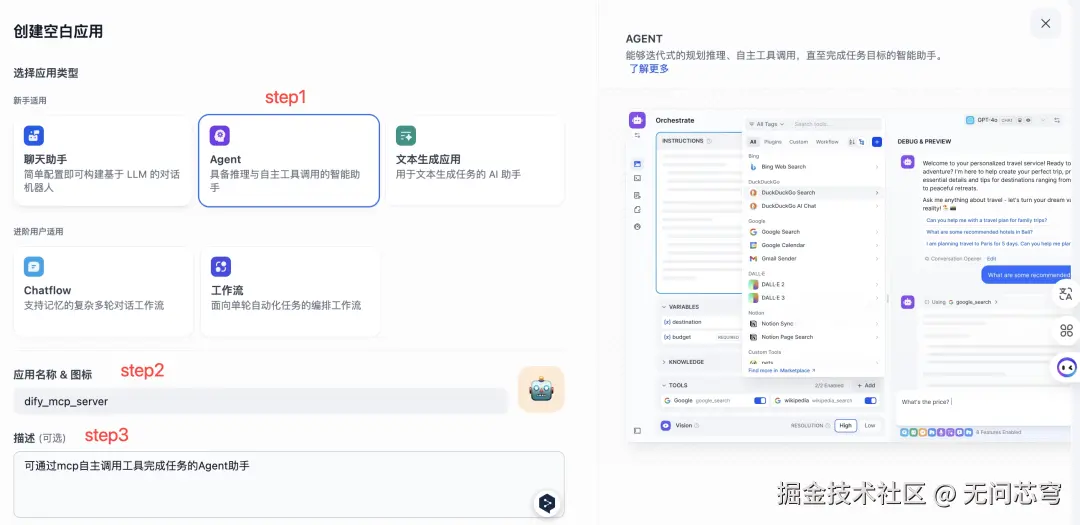This screenshot has width=1080, height=525.
Task: Switch to the Workflow tab
Action: (x=827, y=142)
